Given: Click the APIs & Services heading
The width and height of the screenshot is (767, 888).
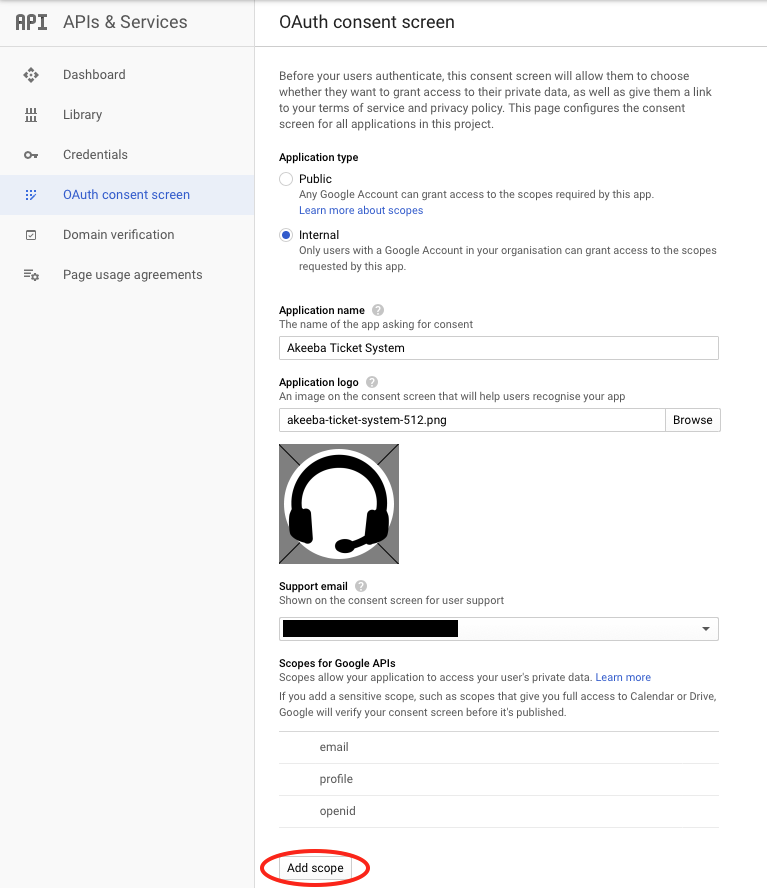Looking at the screenshot, I should [125, 22].
